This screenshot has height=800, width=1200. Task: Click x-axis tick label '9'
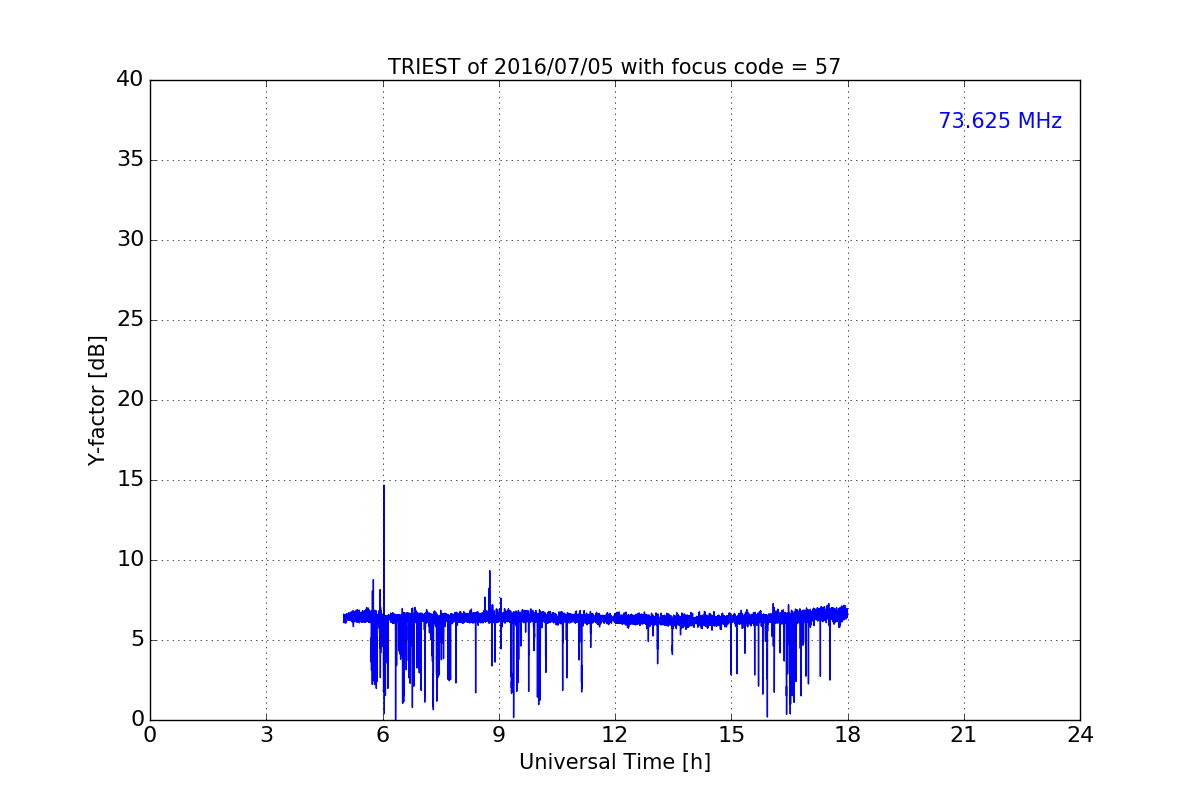(x=499, y=735)
